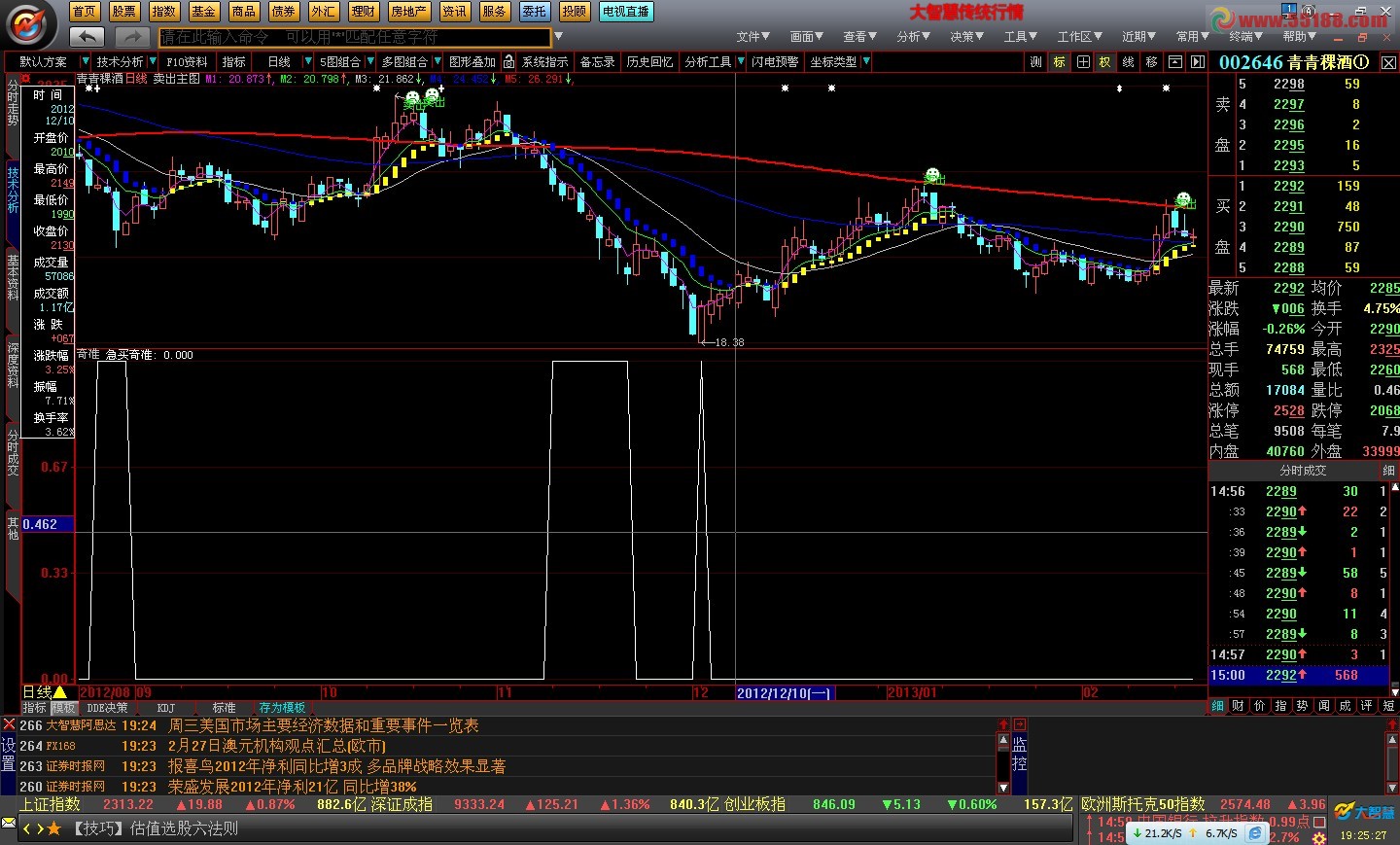Click the news list scrollbar down arrow
1400x845 pixels.
point(1003,786)
